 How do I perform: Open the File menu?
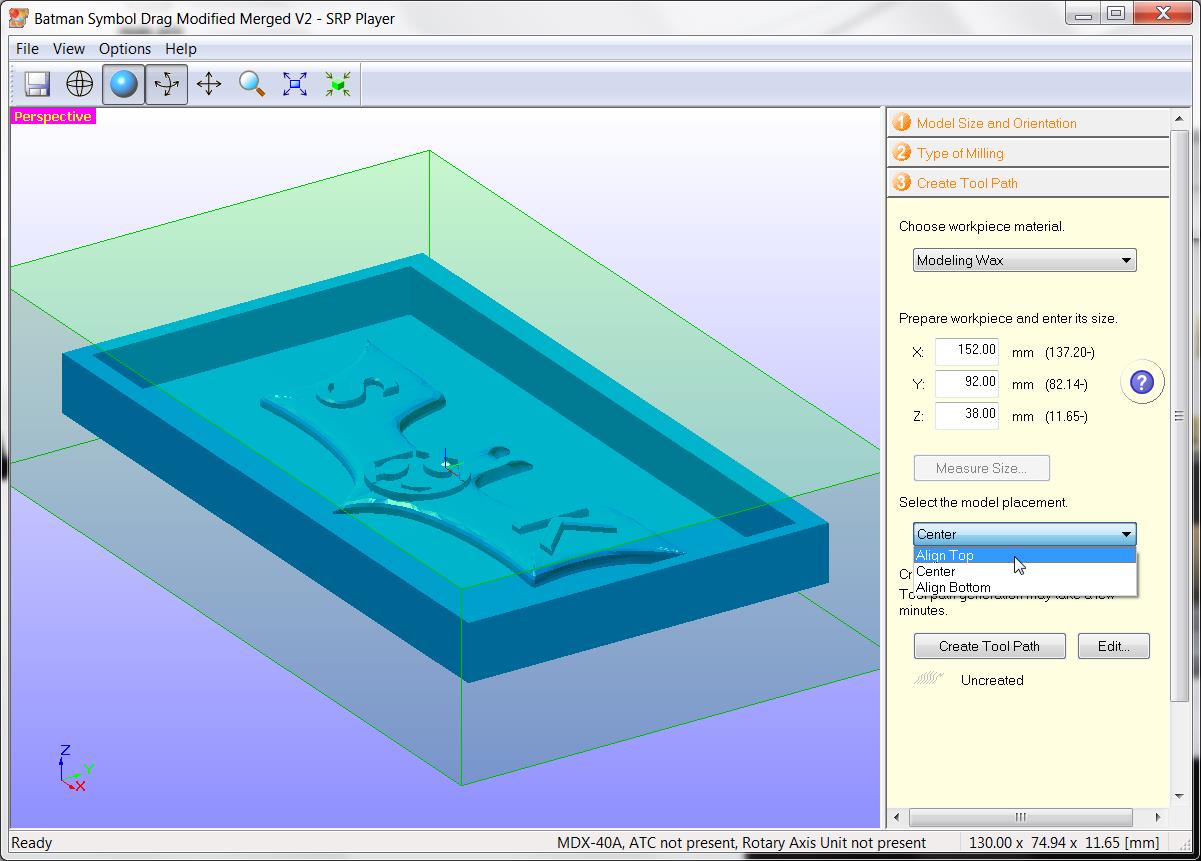[28, 48]
